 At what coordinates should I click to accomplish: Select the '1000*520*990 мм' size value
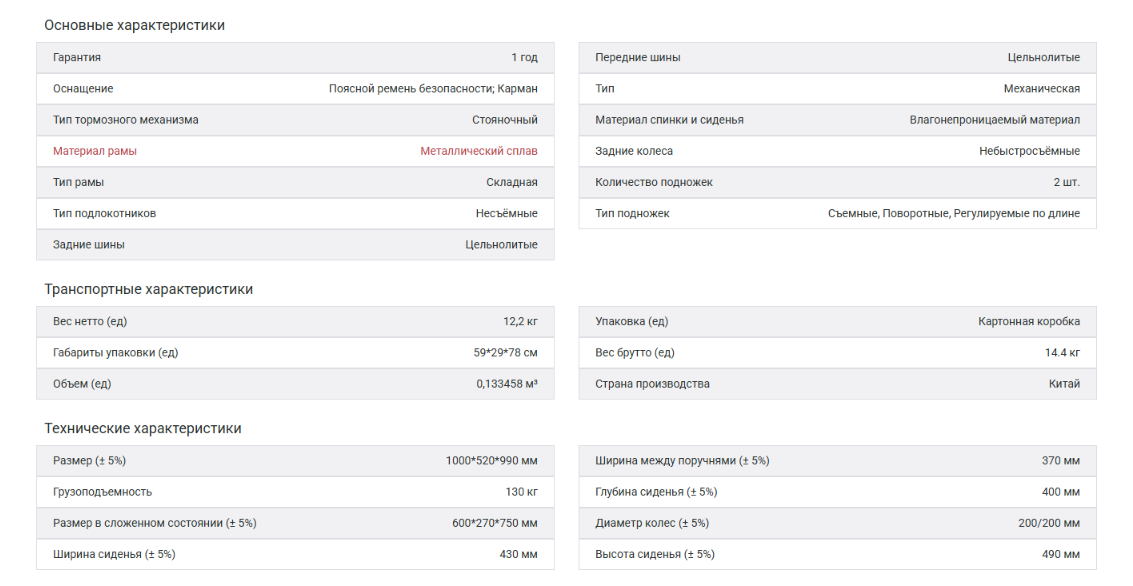[491, 461]
